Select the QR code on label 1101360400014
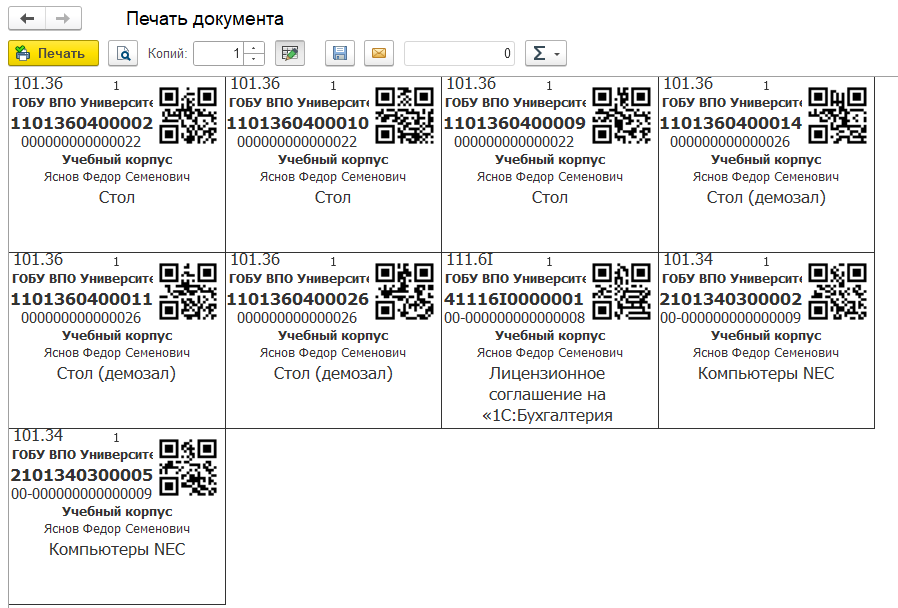 coord(838,115)
